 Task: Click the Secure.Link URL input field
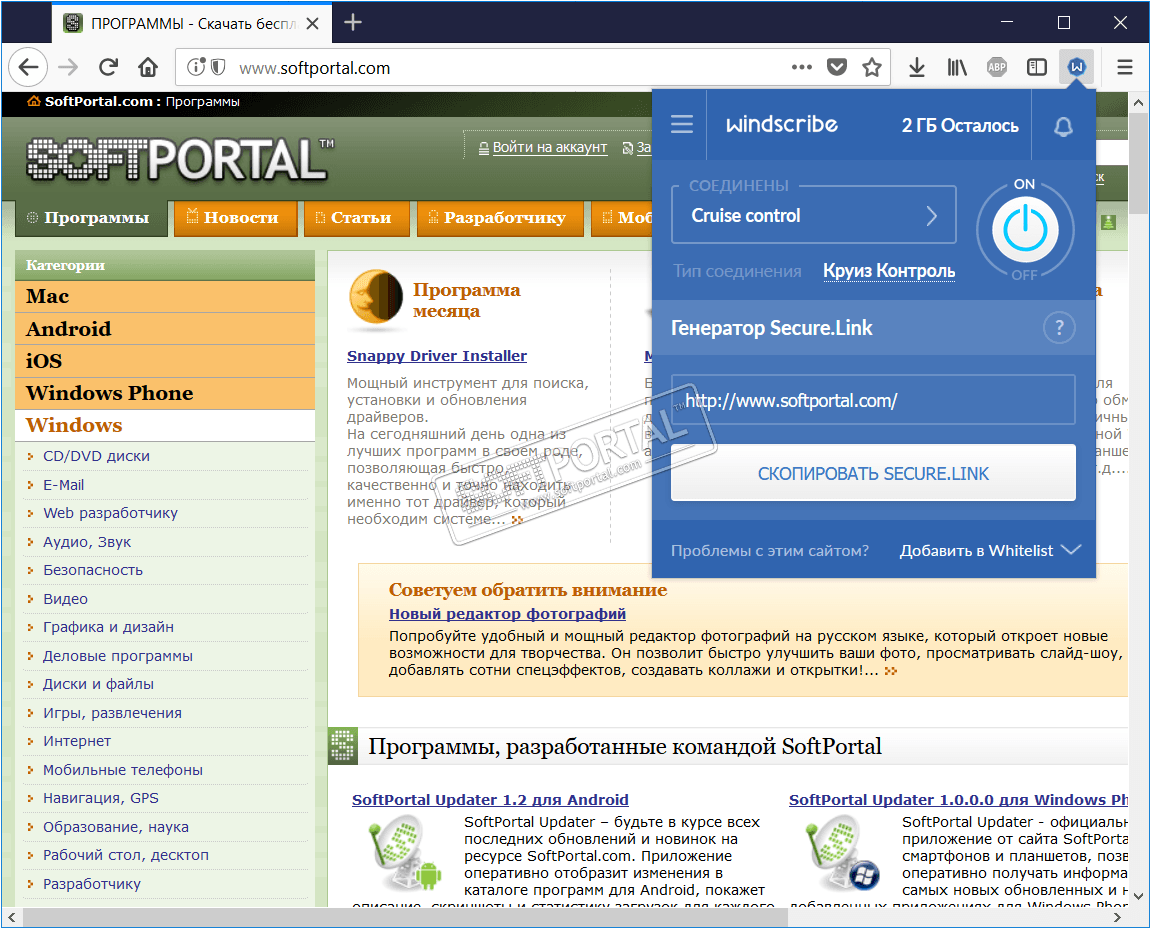[873, 400]
